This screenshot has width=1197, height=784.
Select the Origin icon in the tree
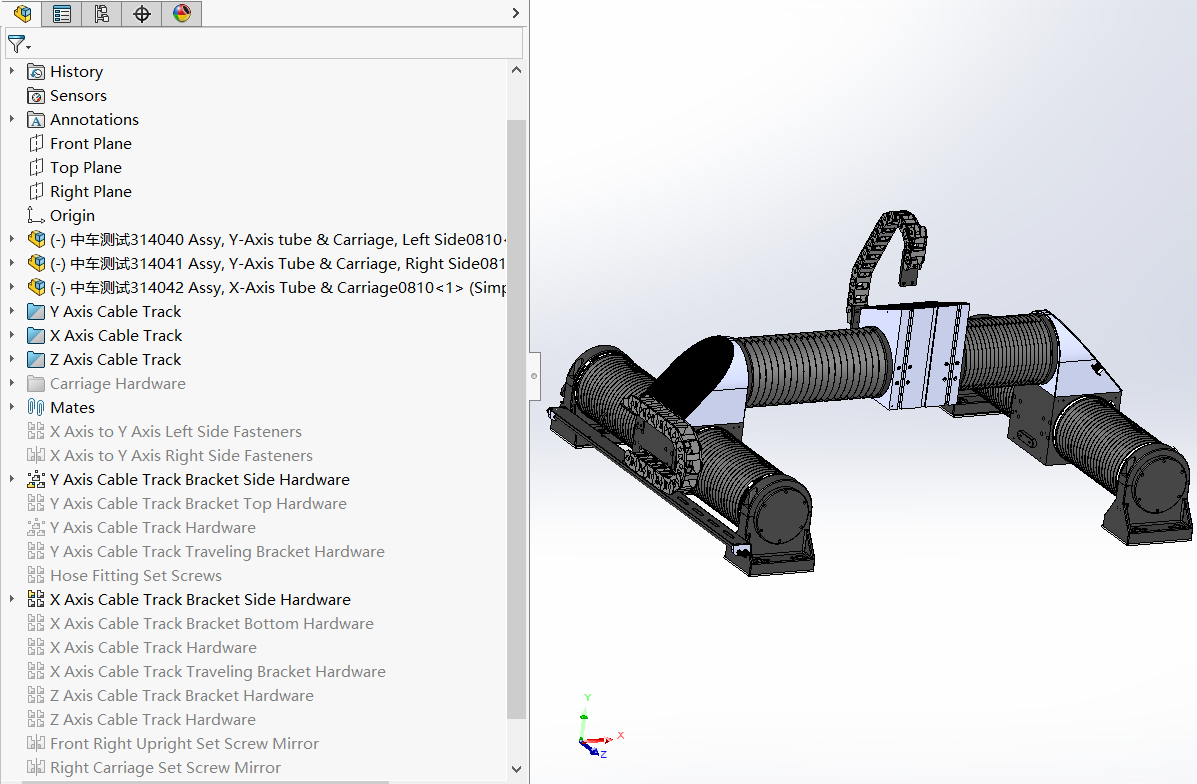(36, 216)
